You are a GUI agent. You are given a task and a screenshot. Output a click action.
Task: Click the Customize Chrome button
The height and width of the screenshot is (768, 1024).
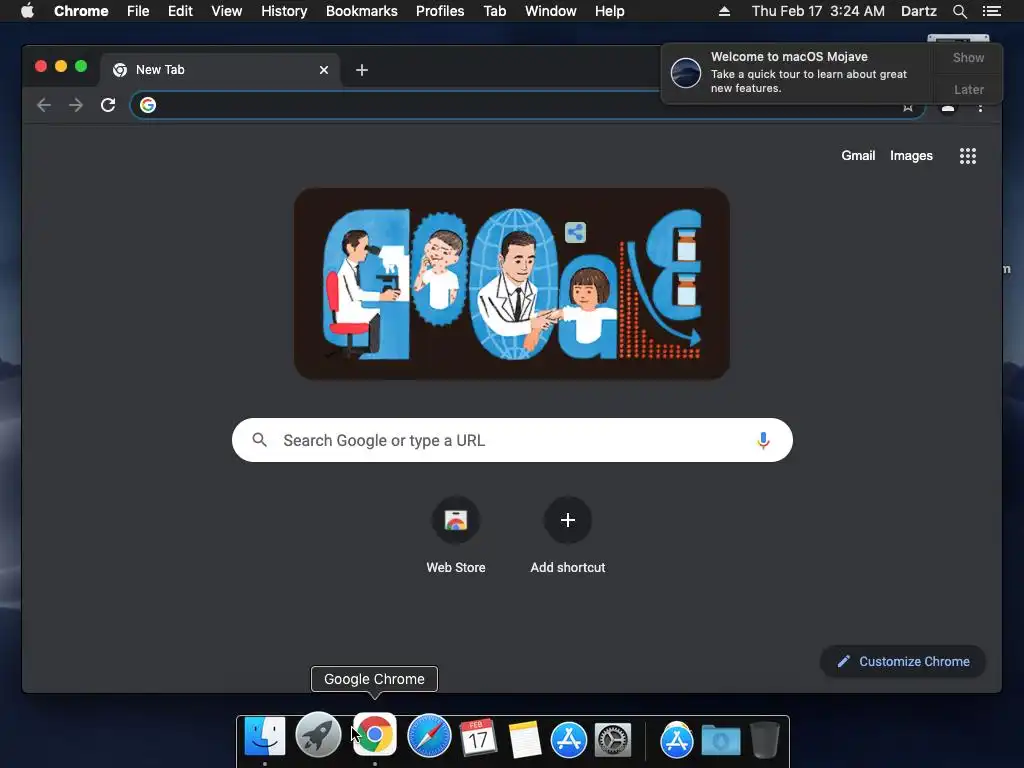[903, 662]
